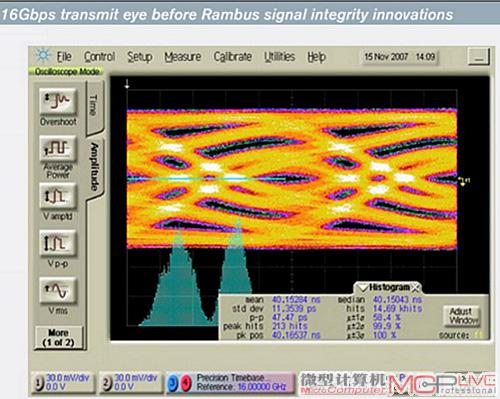Close the Histogram results tab
This screenshot has height=399, width=500.
(x=415, y=287)
